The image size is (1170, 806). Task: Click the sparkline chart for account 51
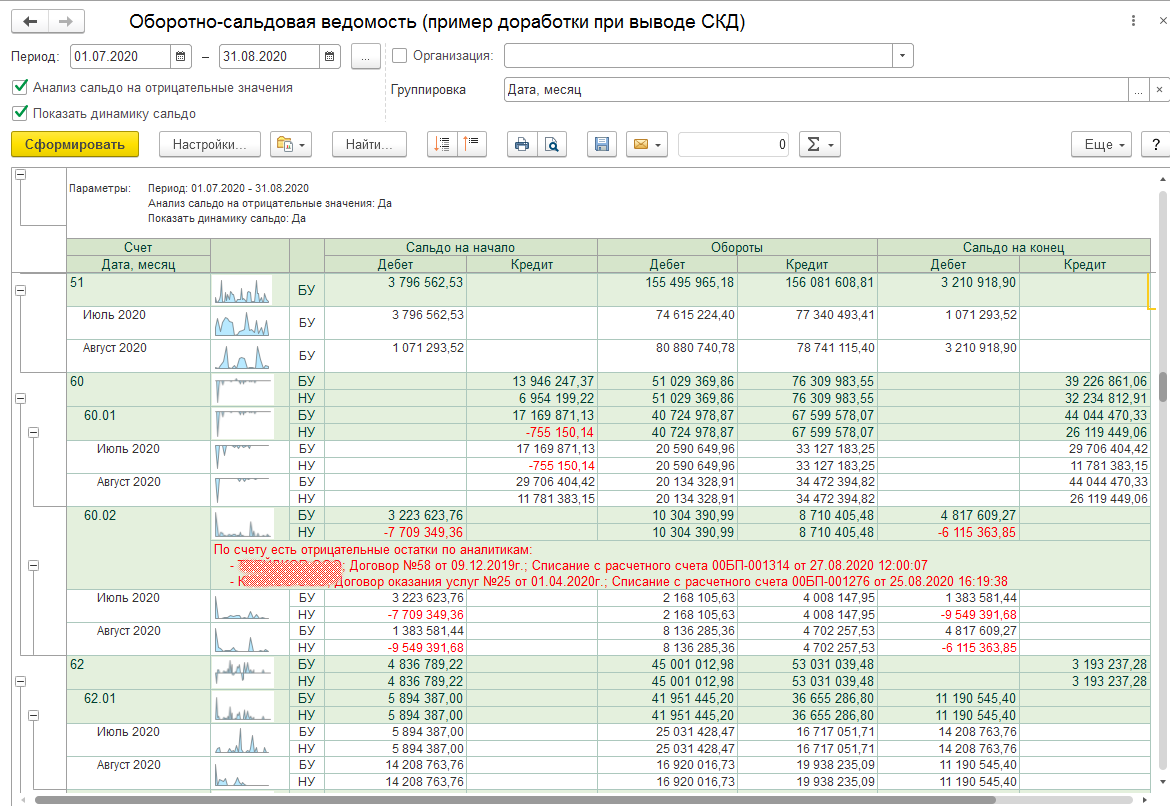(243, 290)
